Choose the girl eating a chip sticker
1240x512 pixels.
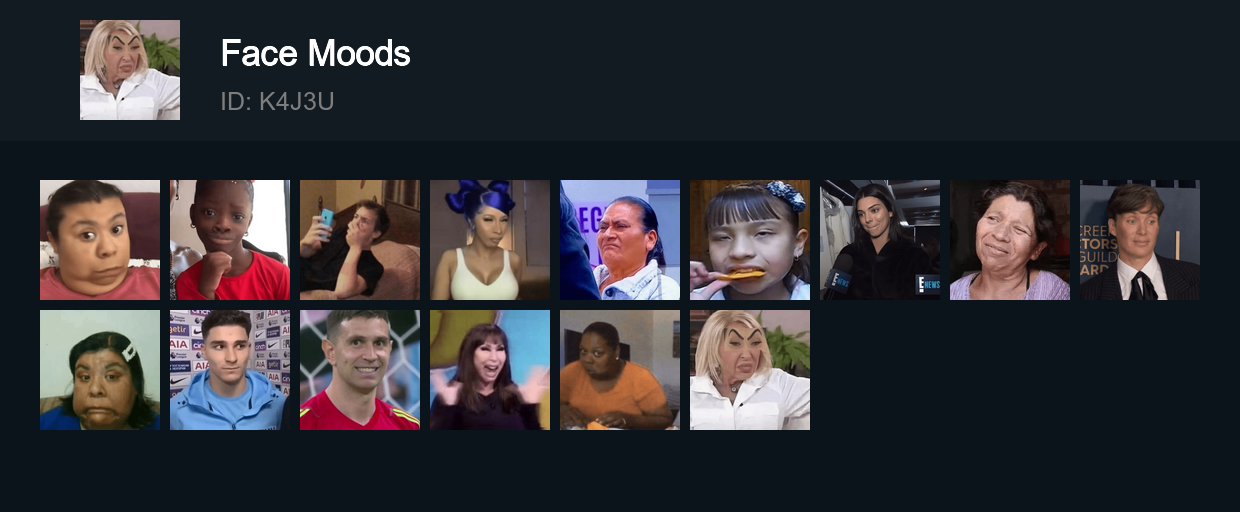[750, 240]
